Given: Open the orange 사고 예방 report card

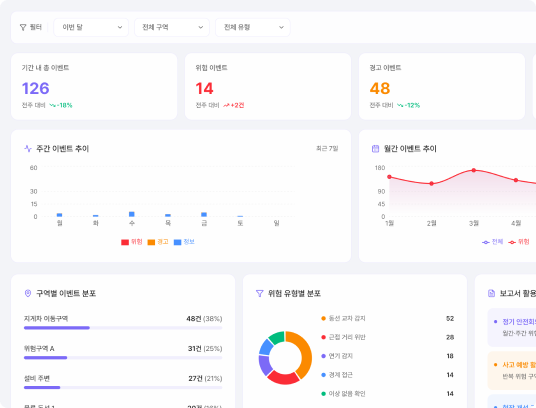Looking at the screenshot, I should point(512,370).
